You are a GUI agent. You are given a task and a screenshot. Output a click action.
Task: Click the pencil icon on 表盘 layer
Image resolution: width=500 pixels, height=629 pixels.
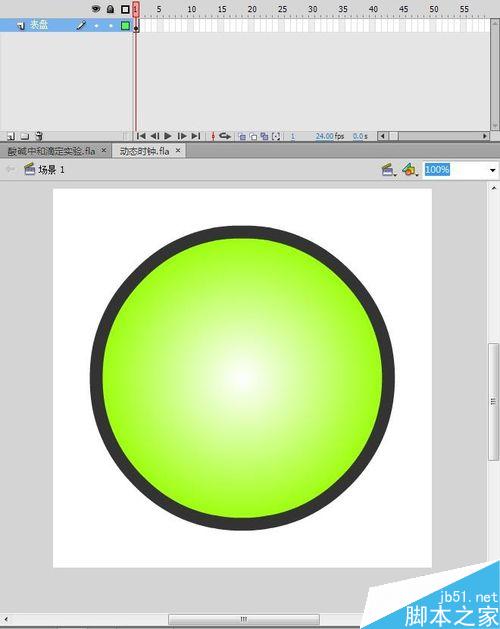[81, 25]
